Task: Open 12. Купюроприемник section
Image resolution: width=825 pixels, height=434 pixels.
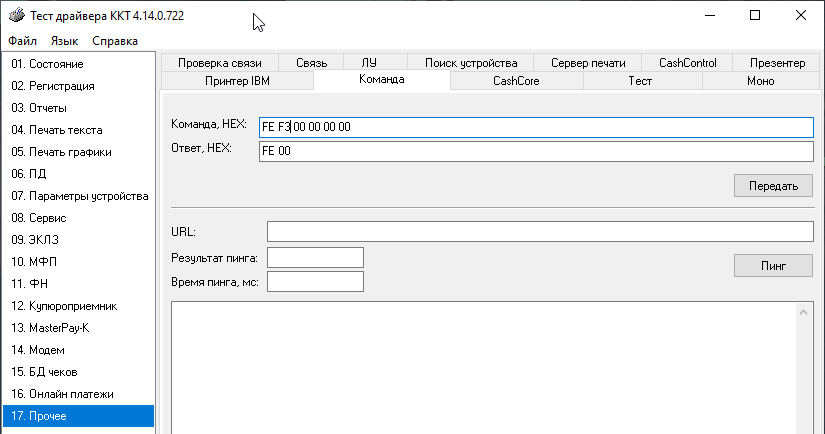Action: pyautogui.click(x=78, y=306)
